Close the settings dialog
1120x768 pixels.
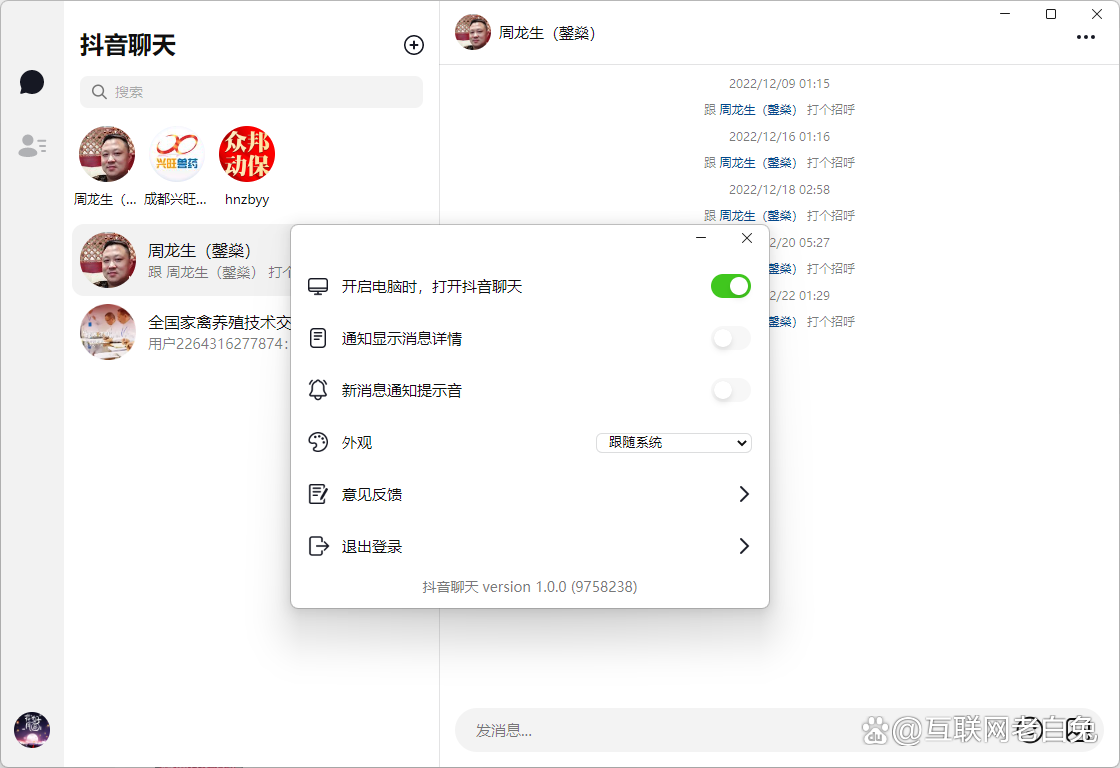[746, 238]
